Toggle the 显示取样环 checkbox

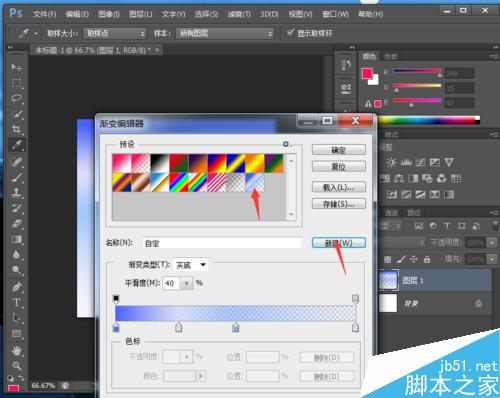[x=291, y=32]
